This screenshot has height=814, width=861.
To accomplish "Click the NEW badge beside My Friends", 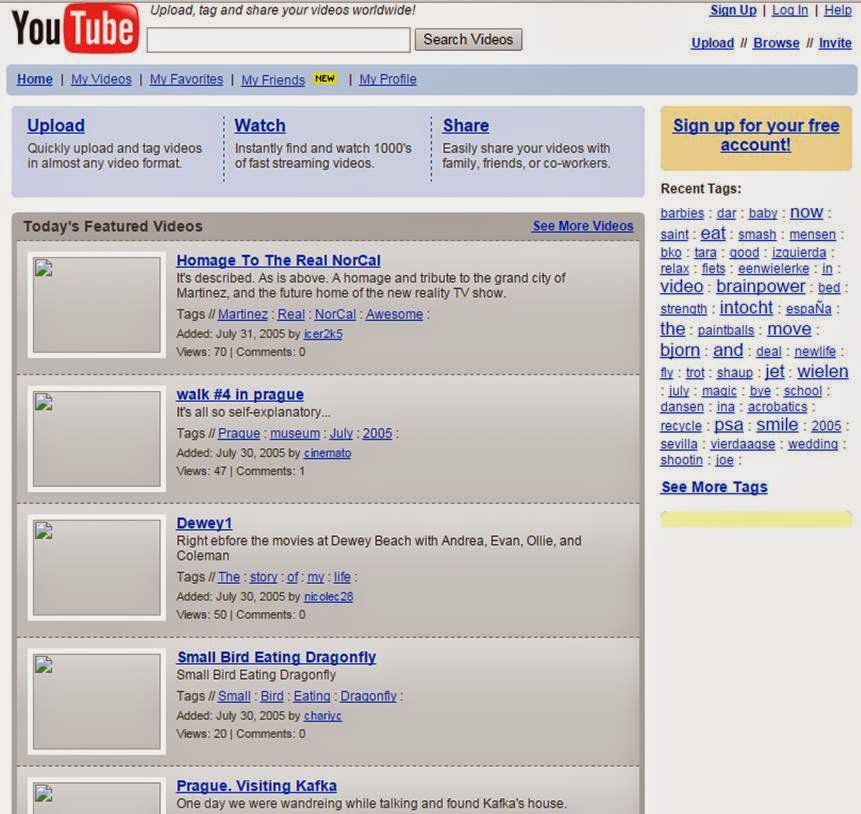I will click(x=324, y=76).
